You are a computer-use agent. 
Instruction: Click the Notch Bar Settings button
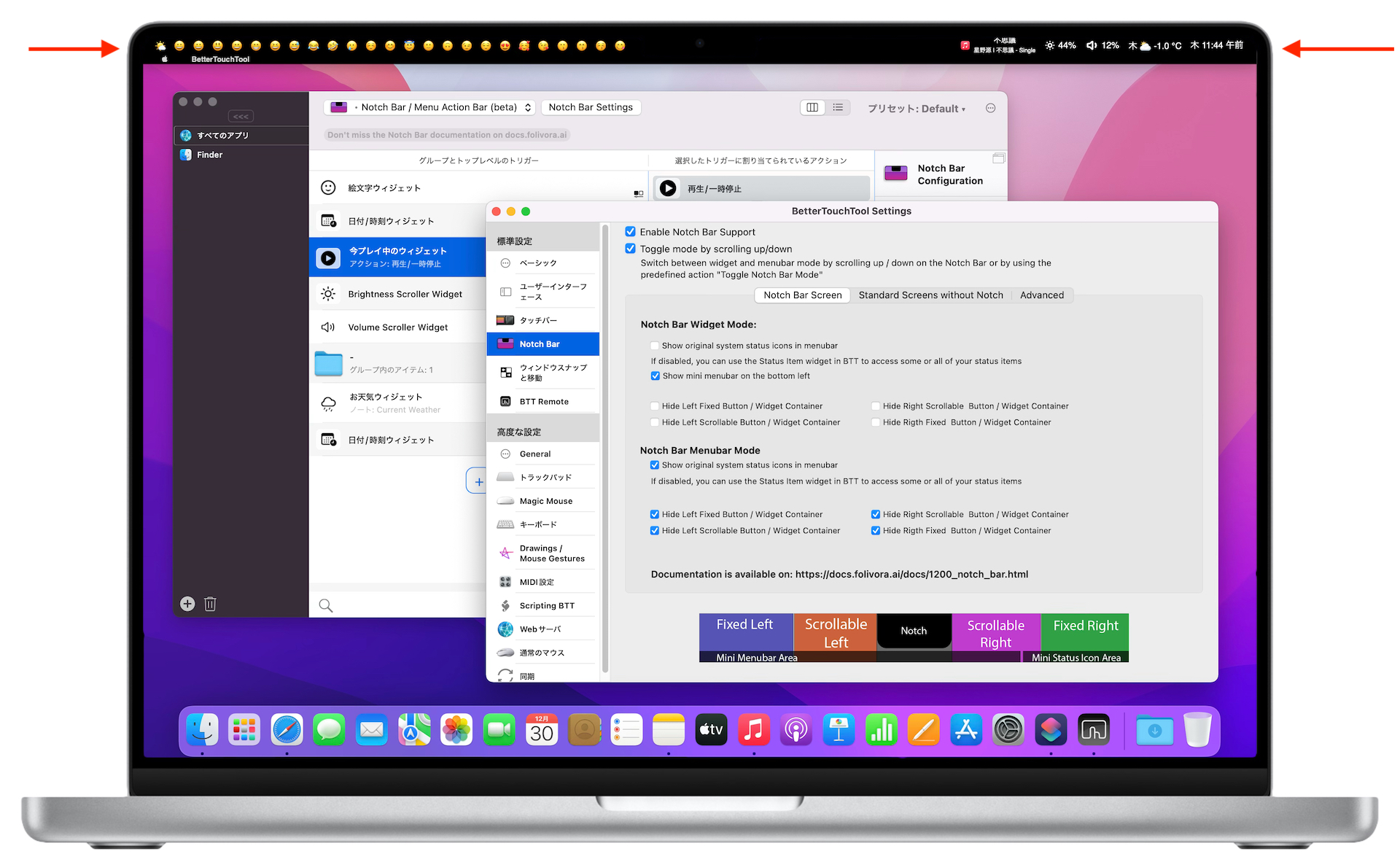point(591,107)
